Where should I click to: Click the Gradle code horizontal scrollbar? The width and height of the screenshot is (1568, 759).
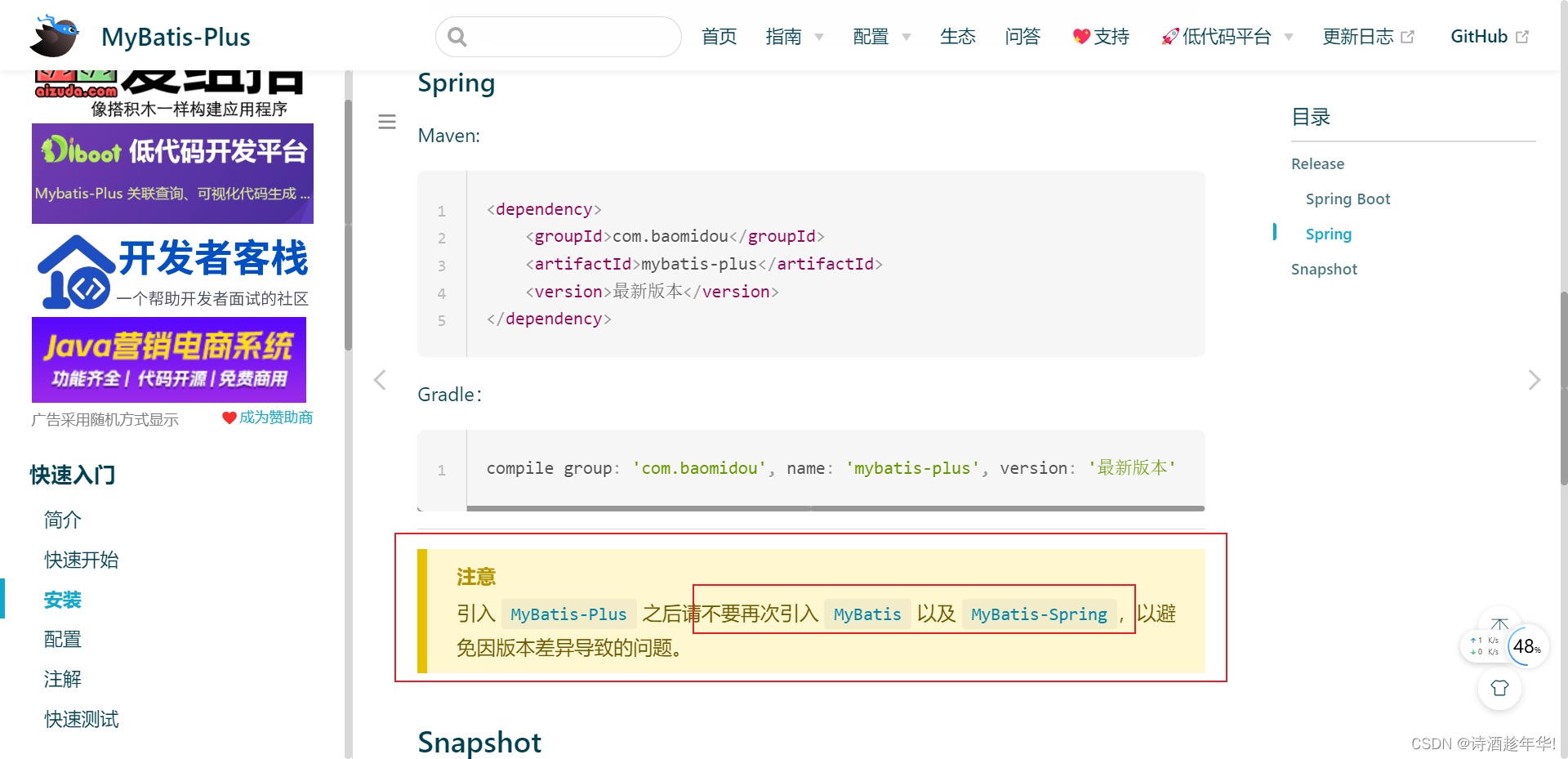pos(835,508)
